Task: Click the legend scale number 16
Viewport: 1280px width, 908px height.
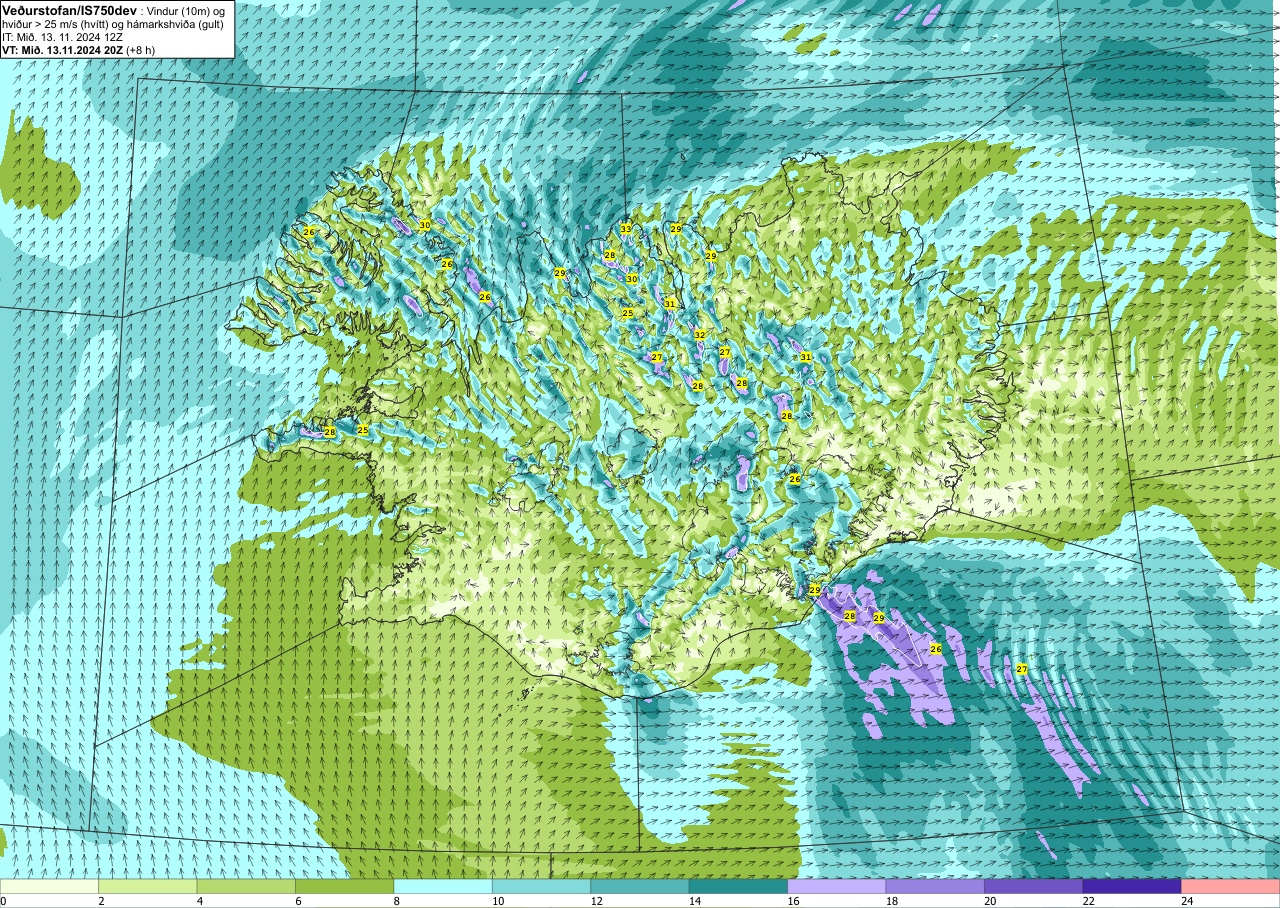Action: click(793, 901)
